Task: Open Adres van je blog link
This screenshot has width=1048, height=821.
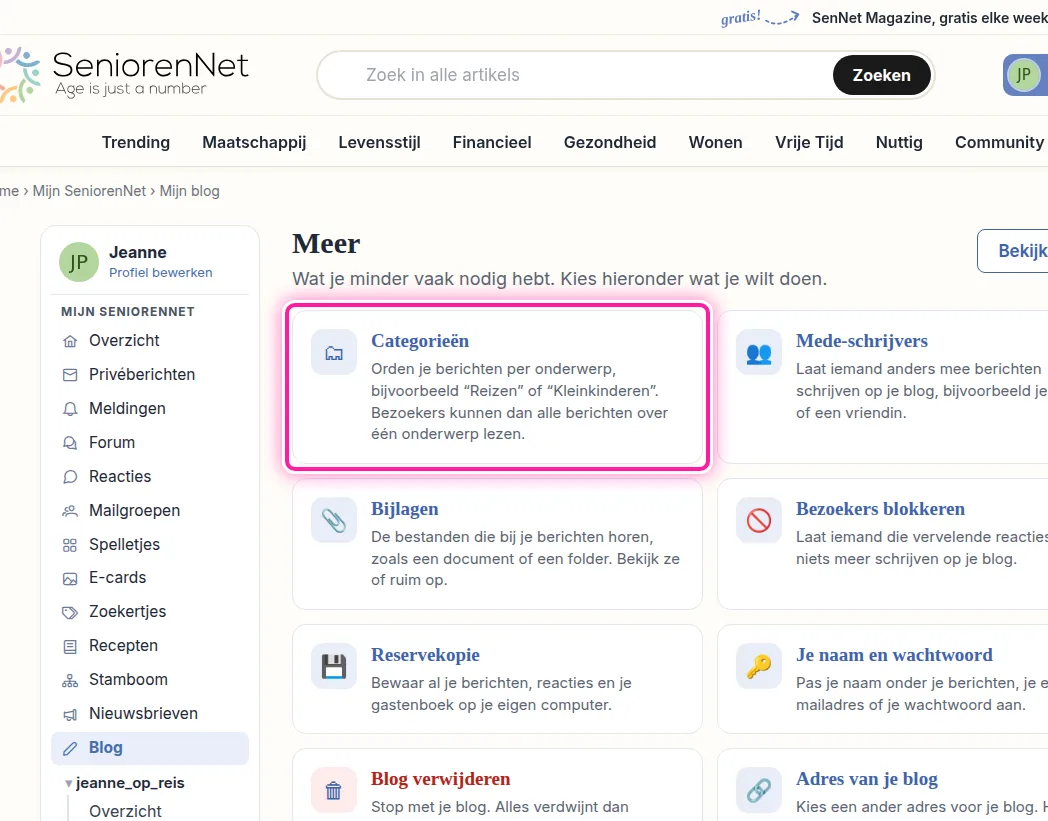Action: pos(866,780)
